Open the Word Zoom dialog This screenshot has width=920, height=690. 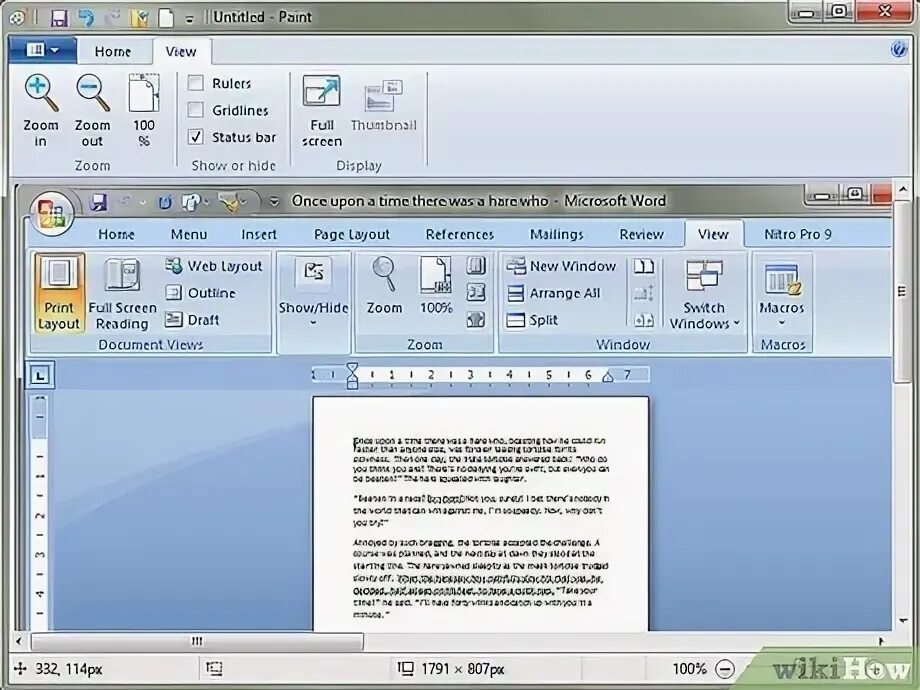[x=384, y=286]
